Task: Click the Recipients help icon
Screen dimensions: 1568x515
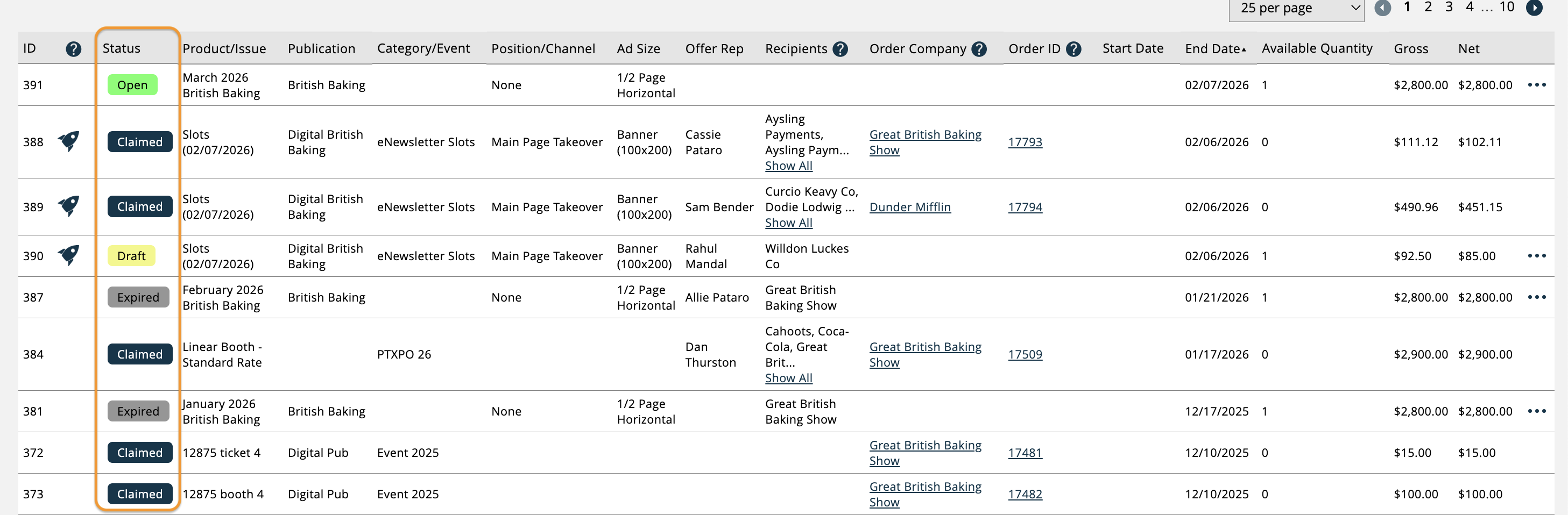Action: coord(842,48)
